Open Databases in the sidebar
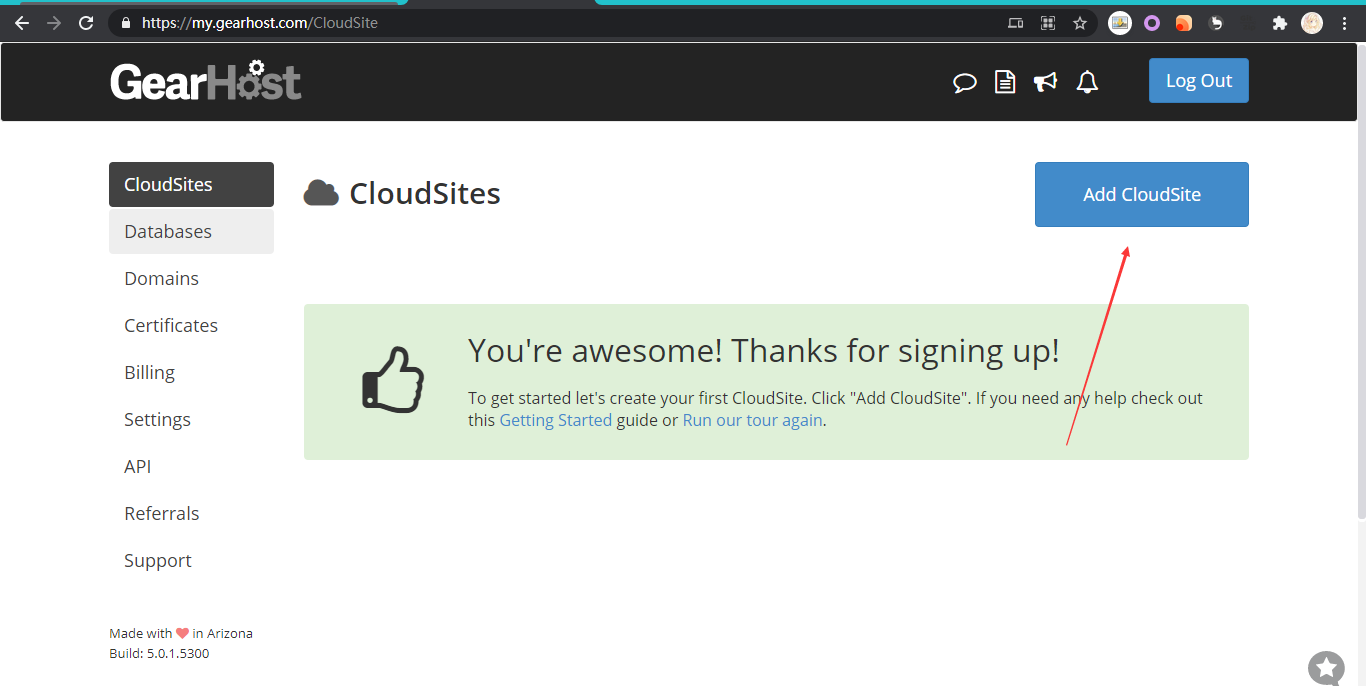The image size is (1366, 686). point(191,232)
